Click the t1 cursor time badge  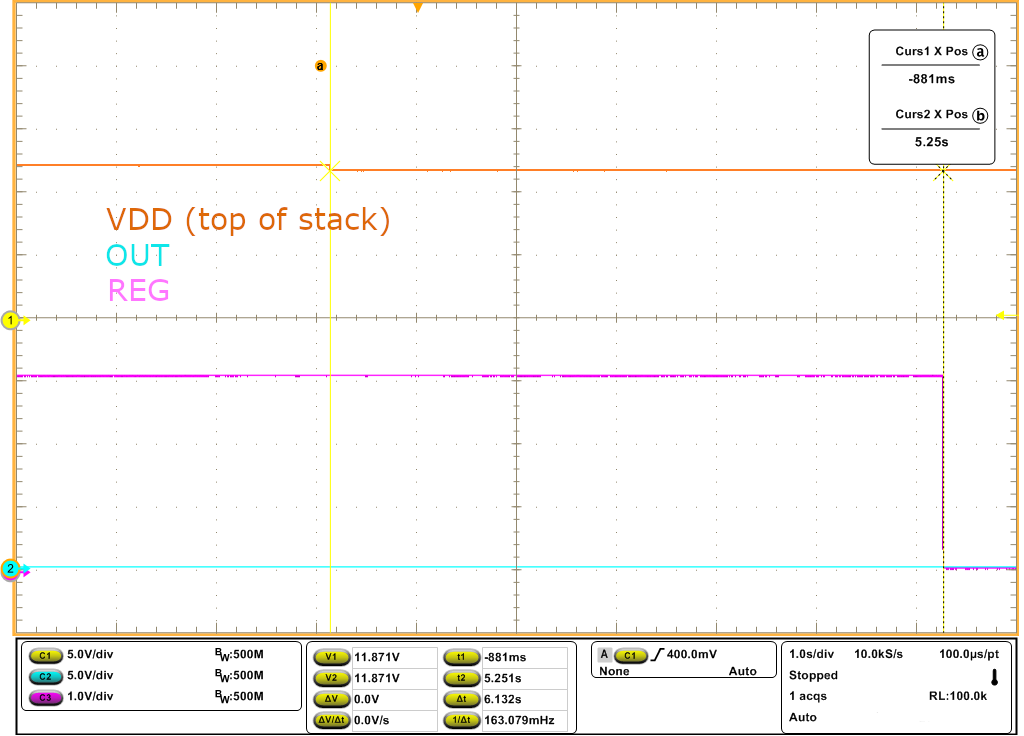461,658
